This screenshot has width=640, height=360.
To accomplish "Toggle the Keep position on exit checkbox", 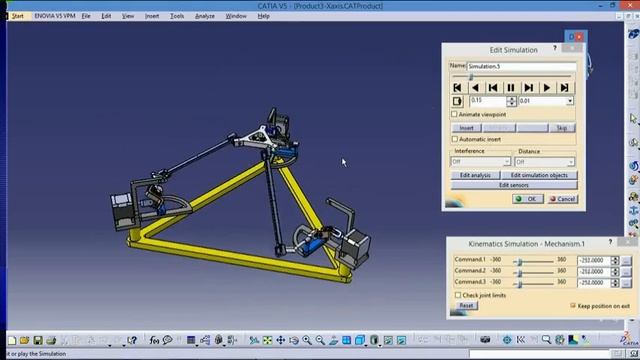I will (x=573, y=305).
